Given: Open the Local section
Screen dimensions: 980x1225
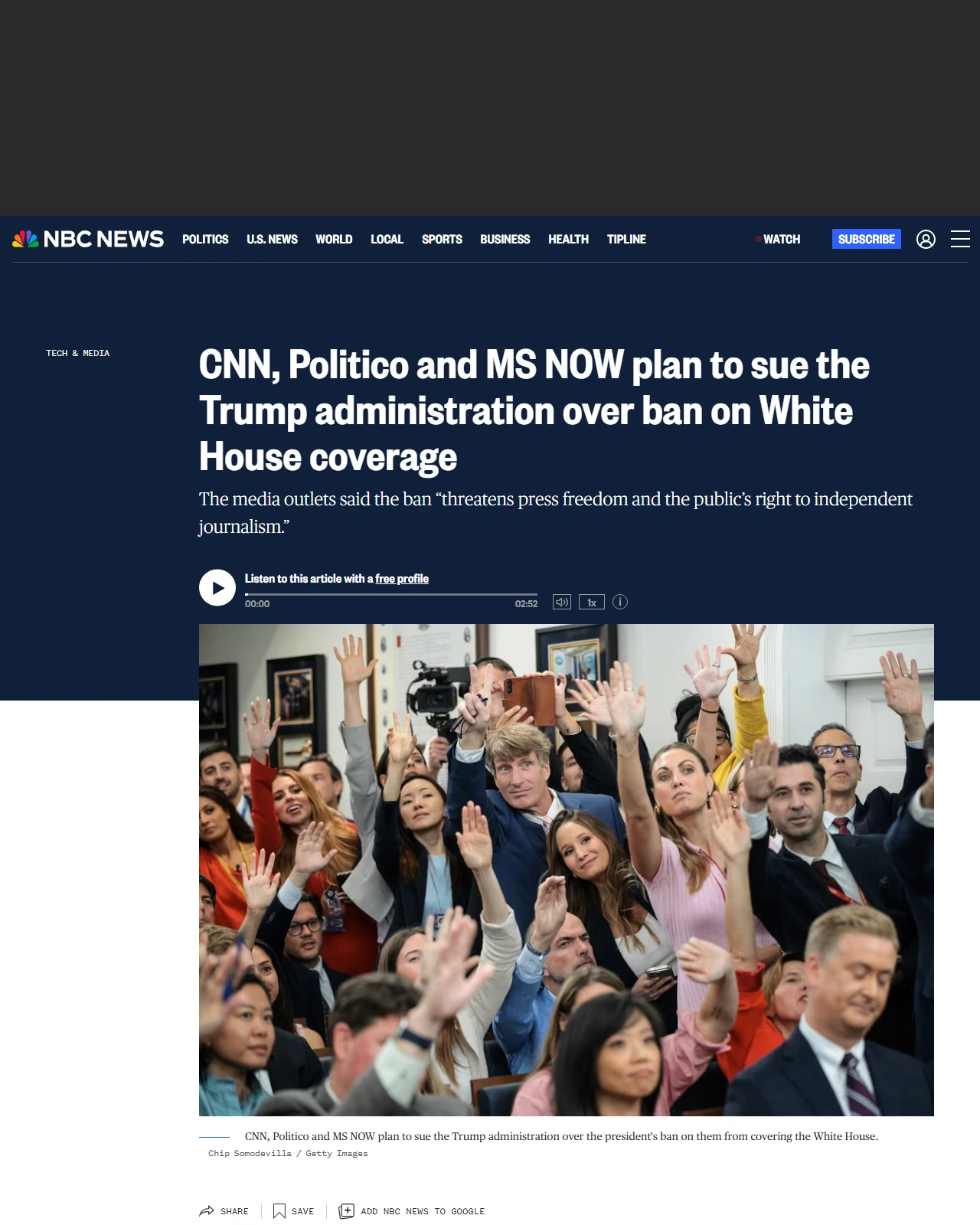Looking at the screenshot, I should [x=387, y=240].
